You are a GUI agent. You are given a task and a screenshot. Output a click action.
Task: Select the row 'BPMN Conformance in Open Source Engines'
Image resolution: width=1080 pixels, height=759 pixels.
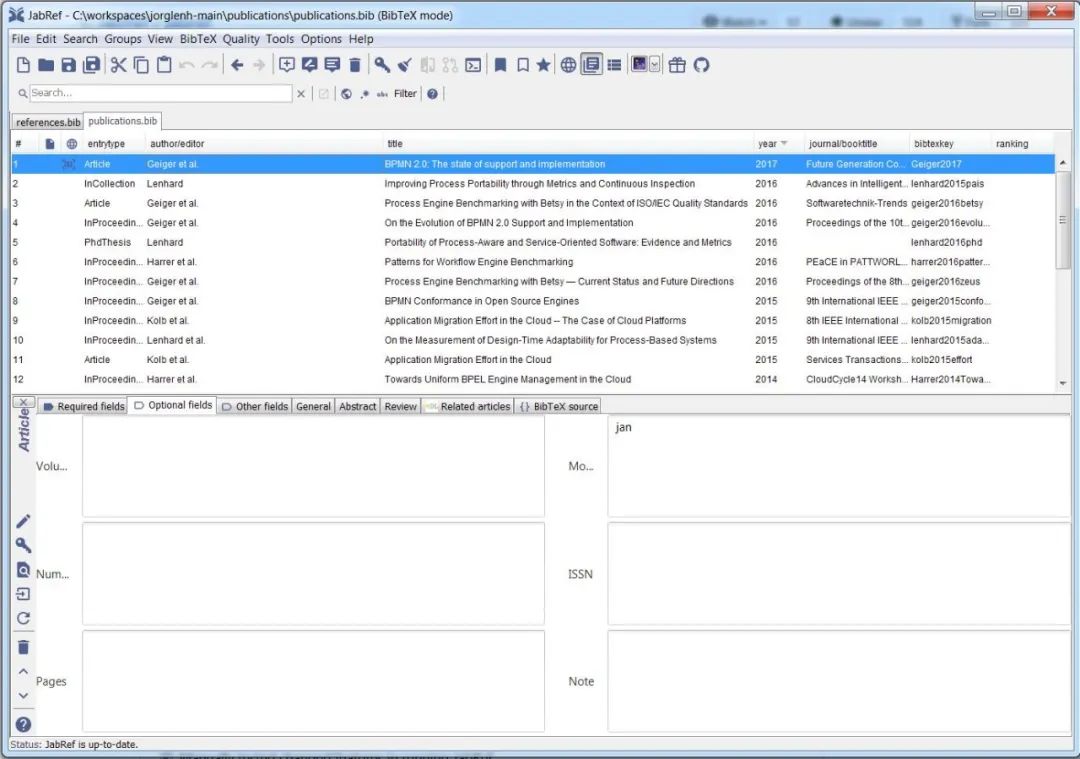pyautogui.click(x=533, y=301)
